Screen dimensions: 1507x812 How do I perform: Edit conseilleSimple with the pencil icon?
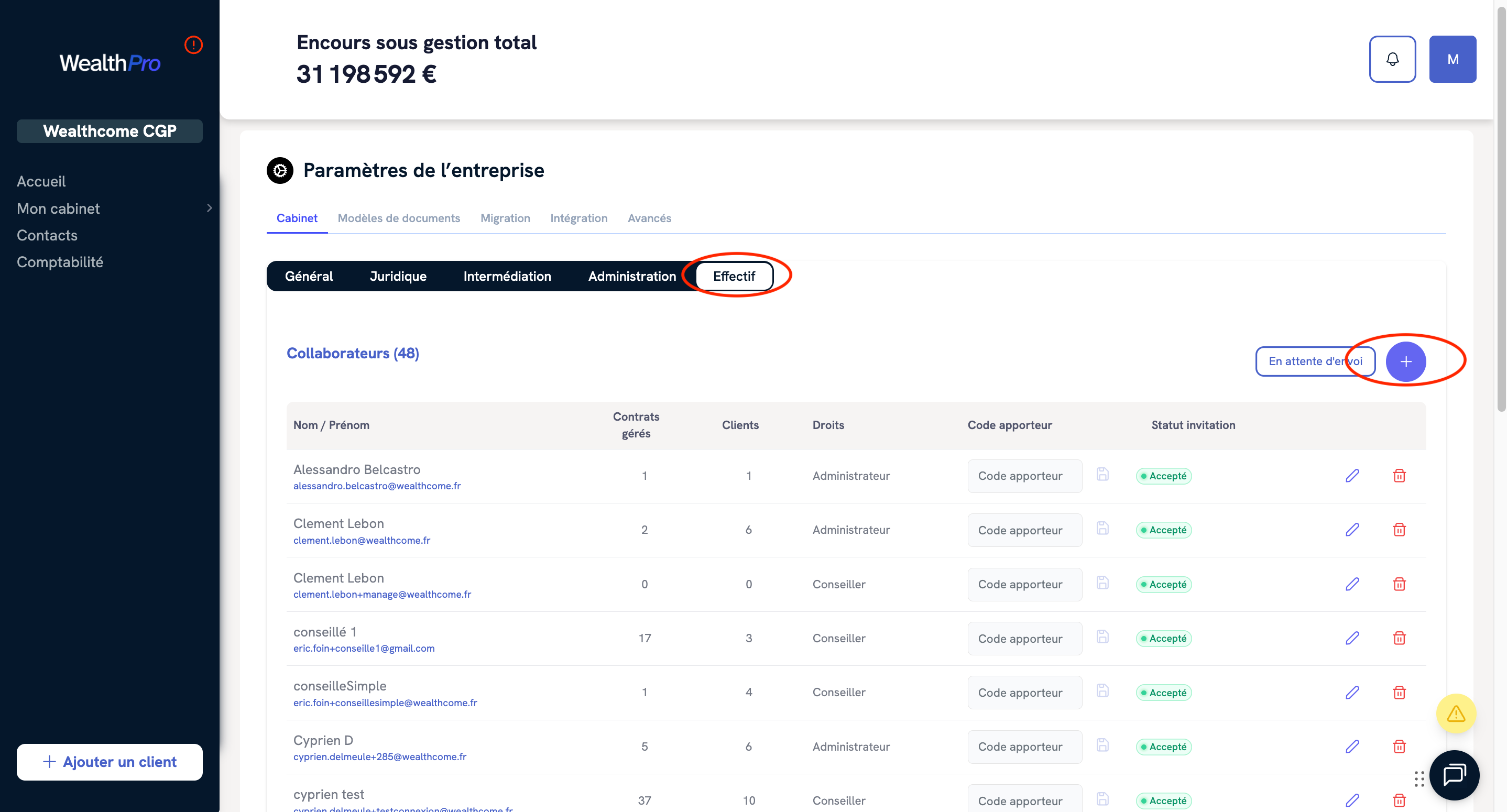(x=1352, y=692)
